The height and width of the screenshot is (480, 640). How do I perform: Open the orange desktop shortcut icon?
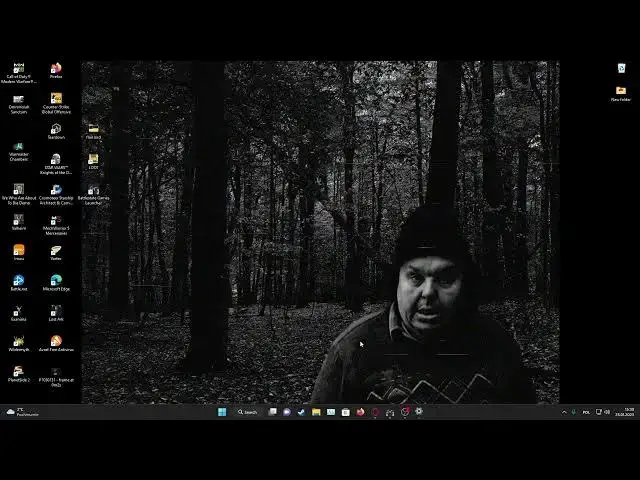tap(19, 252)
